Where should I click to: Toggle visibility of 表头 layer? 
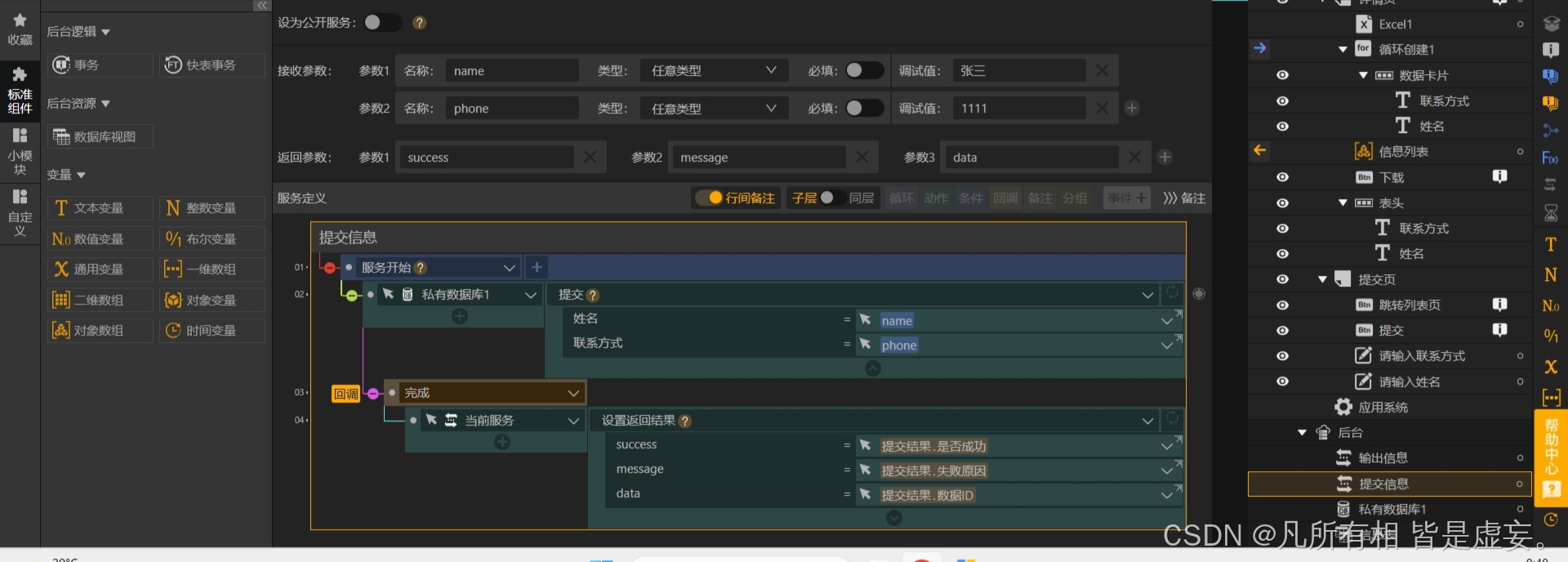1283,203
